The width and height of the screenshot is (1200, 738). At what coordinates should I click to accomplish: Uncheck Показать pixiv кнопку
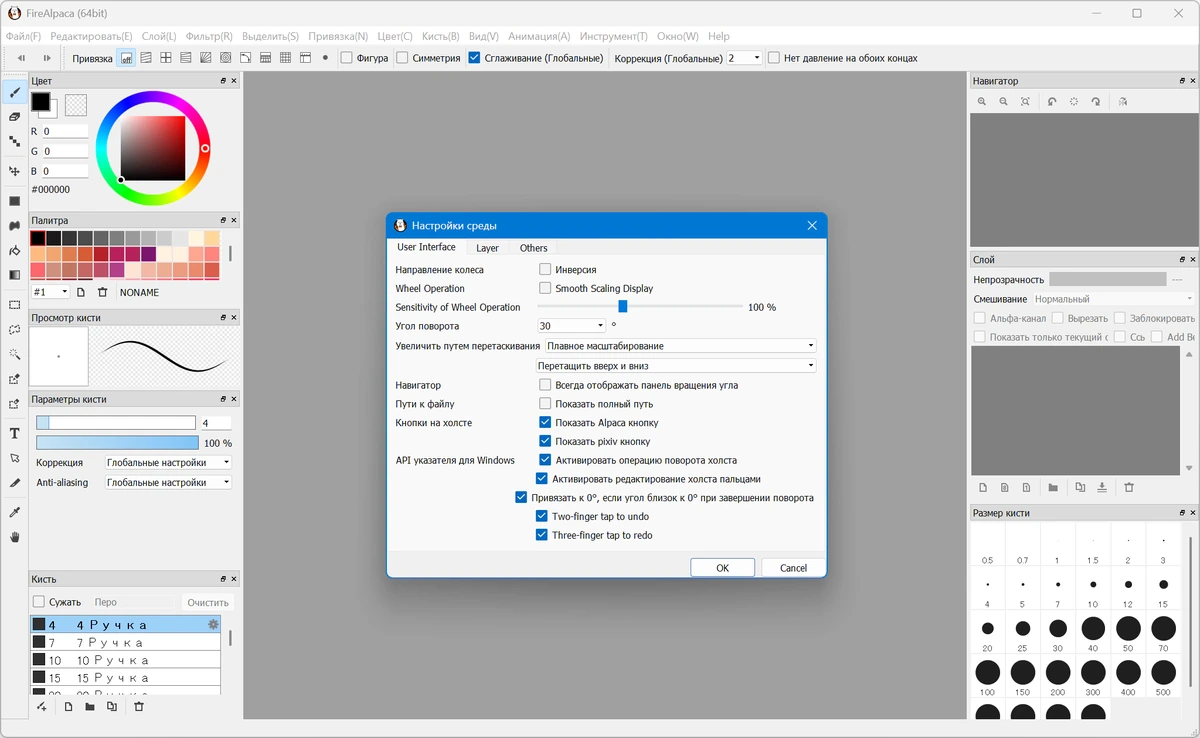point(545,441)
